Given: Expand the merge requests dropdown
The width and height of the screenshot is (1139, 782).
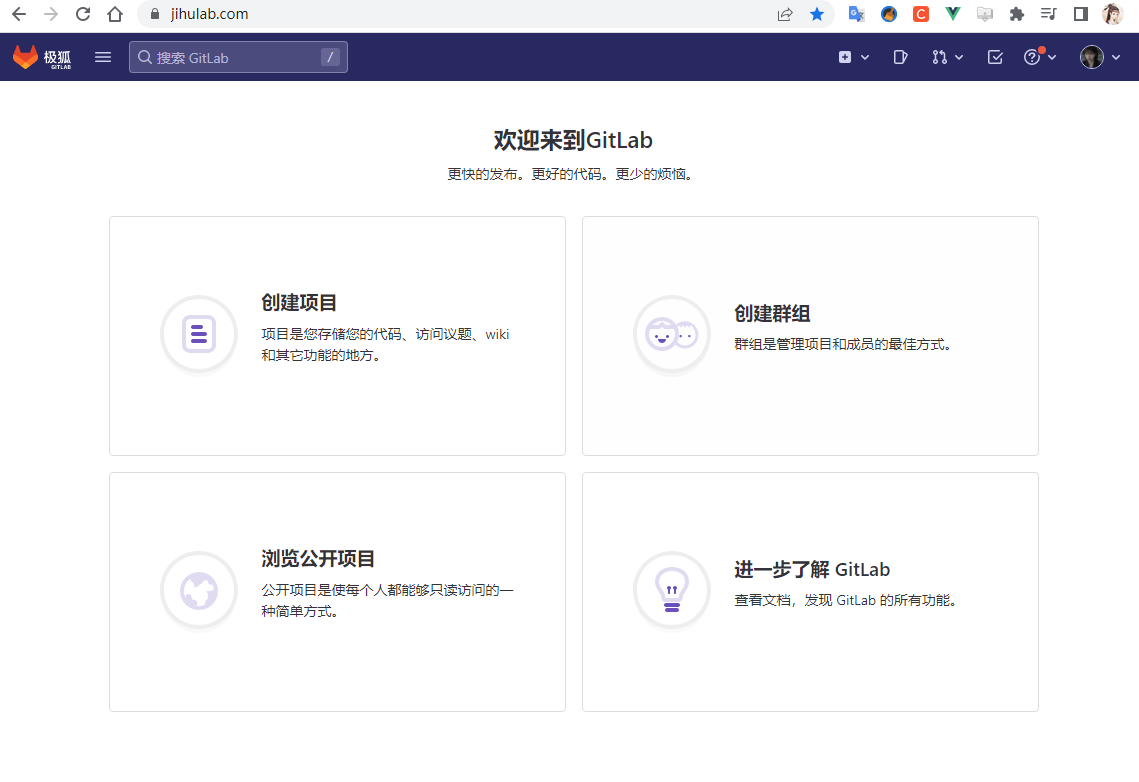Looking at the screenshot, I should (947, 57).
